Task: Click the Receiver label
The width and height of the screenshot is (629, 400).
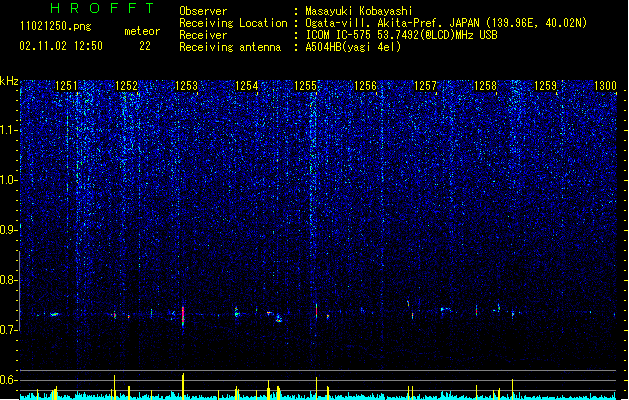Action: pos(203,35)
